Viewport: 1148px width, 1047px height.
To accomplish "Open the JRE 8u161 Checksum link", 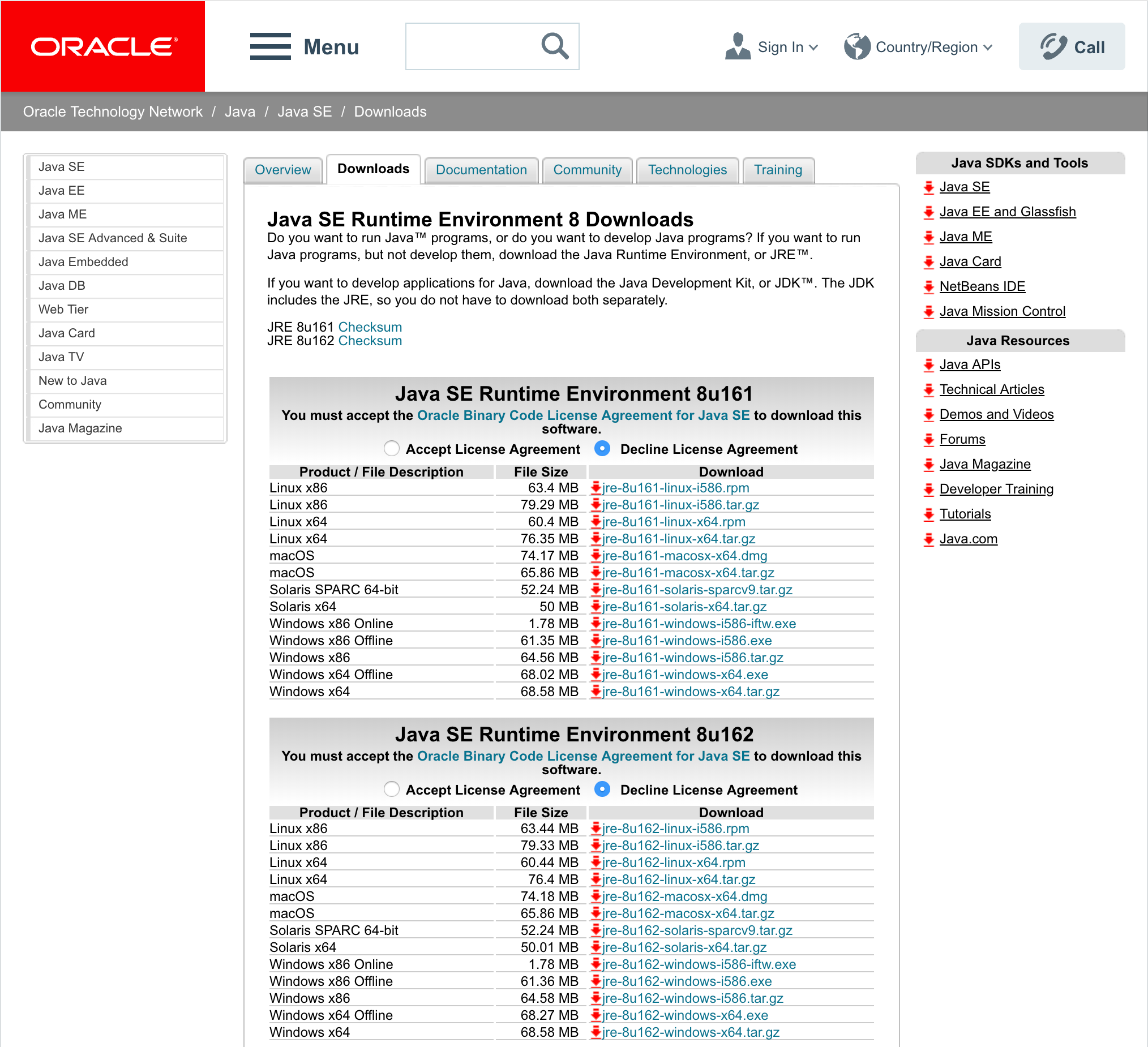I will 370,327.
